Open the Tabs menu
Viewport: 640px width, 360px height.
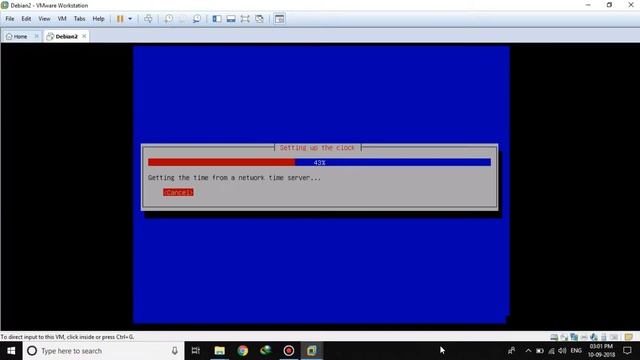pos(79,19)
